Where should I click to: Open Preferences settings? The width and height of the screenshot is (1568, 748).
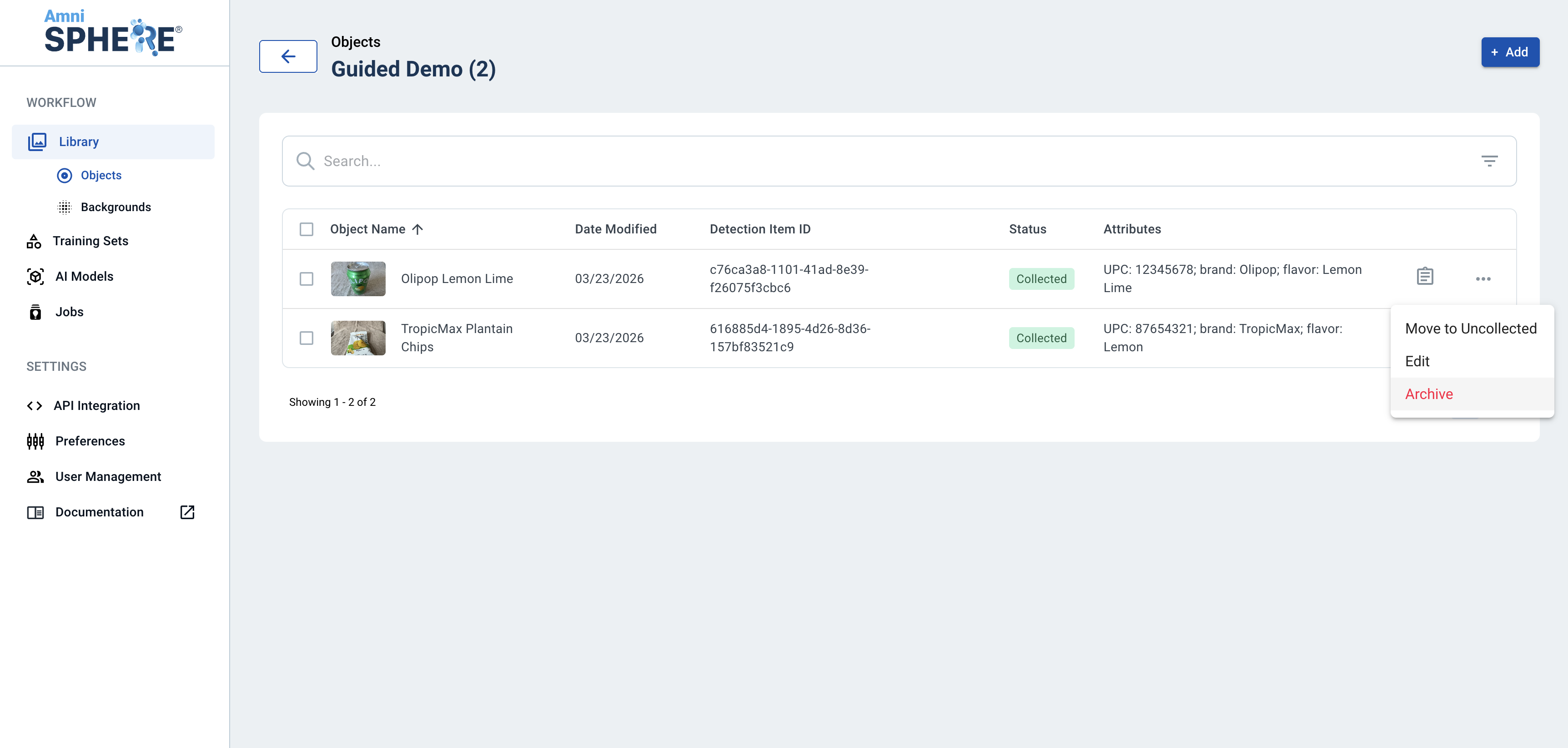(x=90, y=441)
